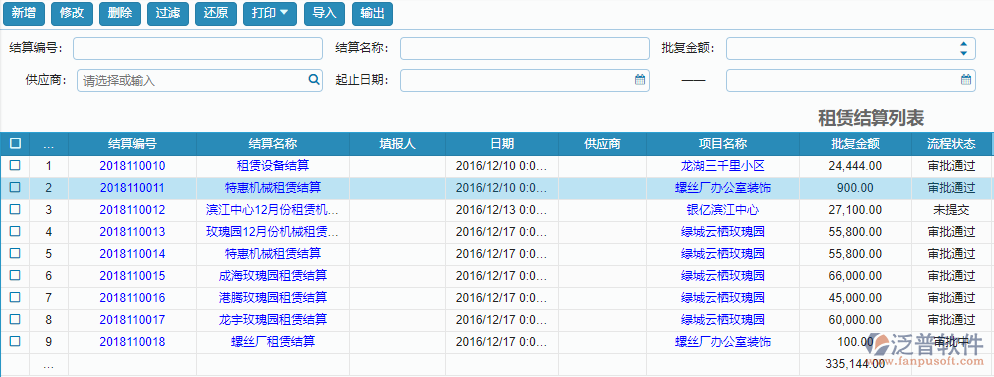Click the 输出 button
Screen dimensions: 994x377
click(372, 14)
